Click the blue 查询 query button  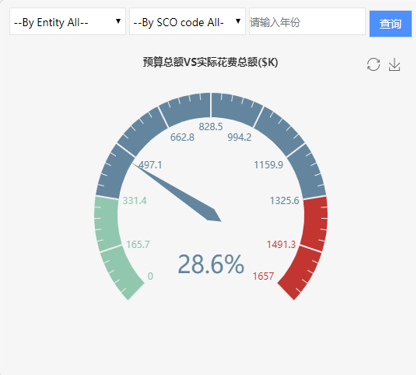[390, 24]
